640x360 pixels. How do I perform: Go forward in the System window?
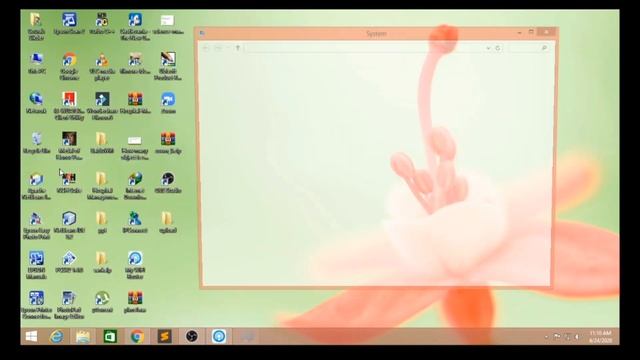[x=218, y=48]
